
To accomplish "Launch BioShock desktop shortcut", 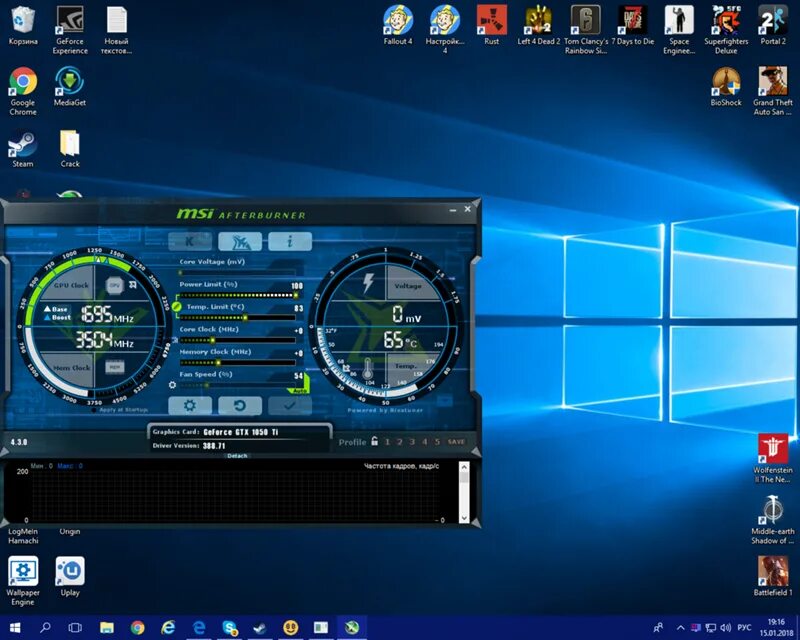I will tap(726, 87).
